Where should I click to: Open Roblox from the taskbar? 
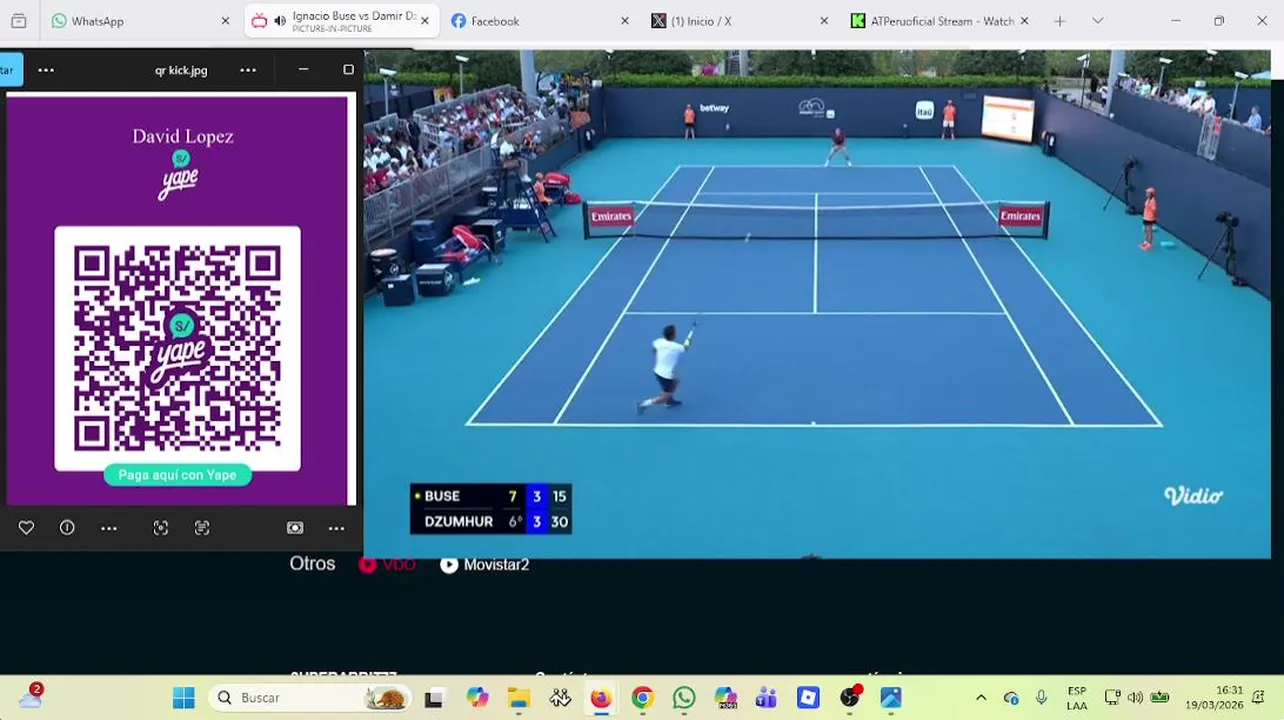pyautogui.click(x=808, y=697)
